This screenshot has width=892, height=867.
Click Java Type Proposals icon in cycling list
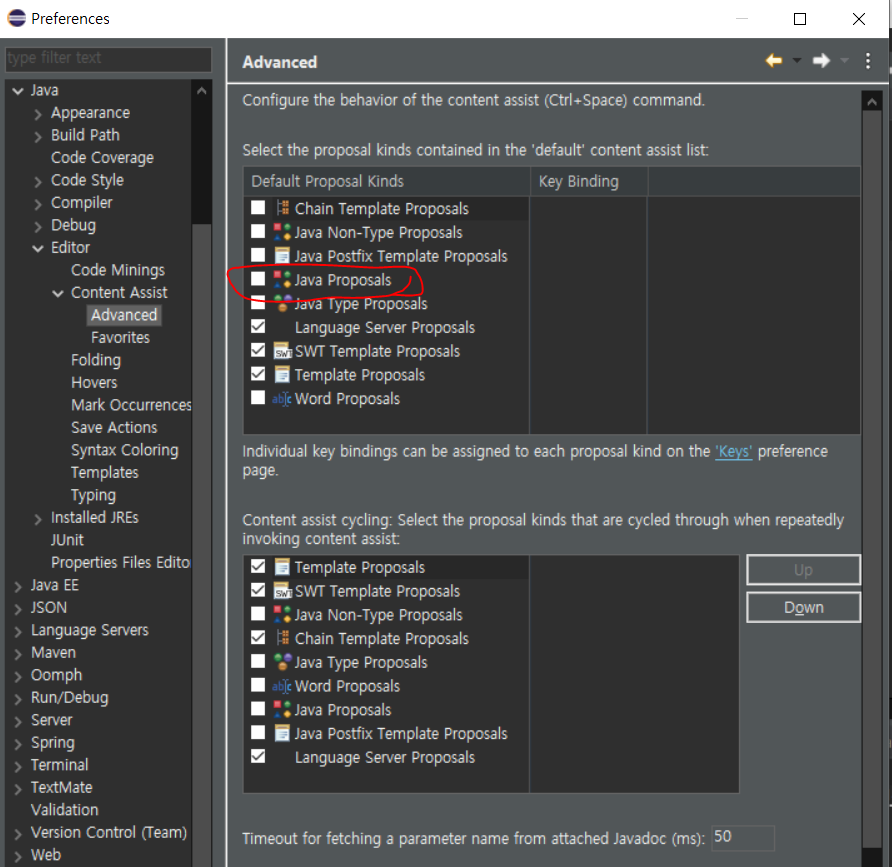coord(283,662)
